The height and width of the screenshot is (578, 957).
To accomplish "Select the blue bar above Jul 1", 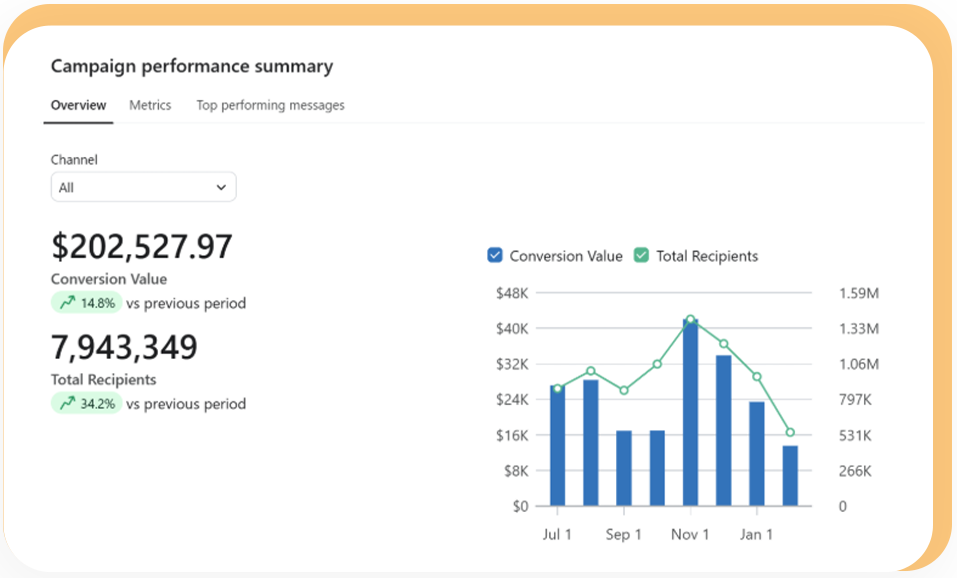I will (557, 445).
